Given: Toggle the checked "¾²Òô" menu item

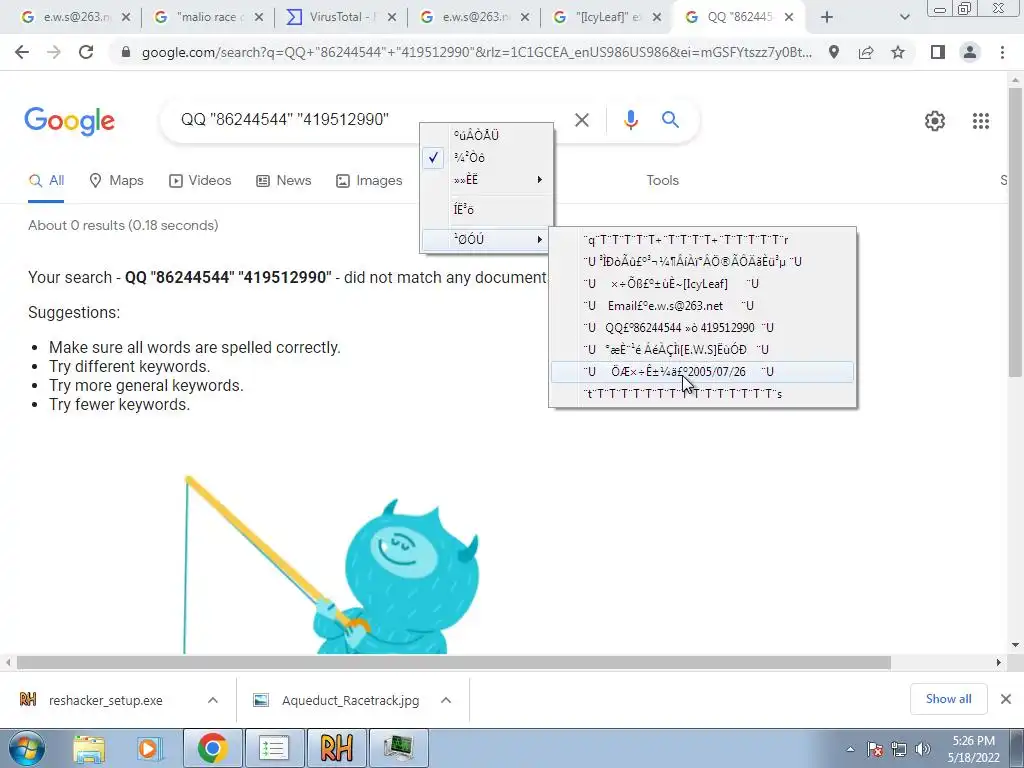Looking at the screenshot, I should click(x=487, y=157).
